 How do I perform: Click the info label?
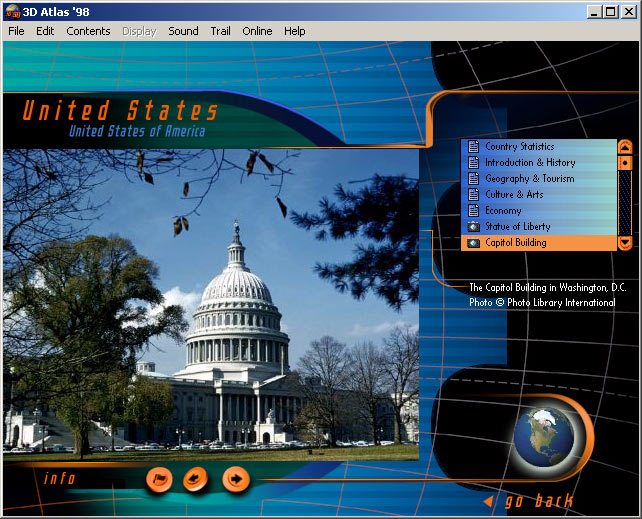tap(60, 478)
